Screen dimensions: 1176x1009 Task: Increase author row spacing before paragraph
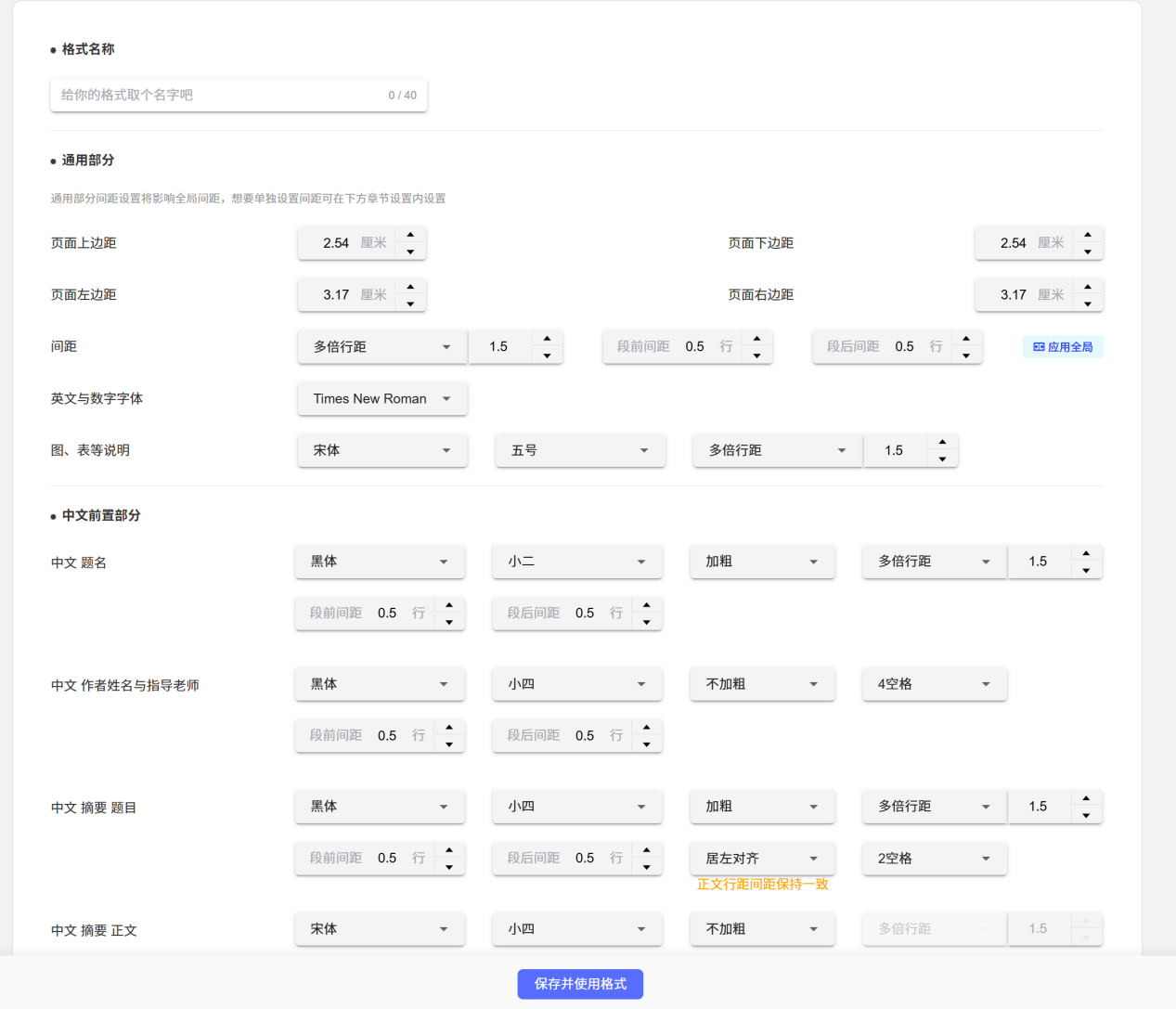449,728
